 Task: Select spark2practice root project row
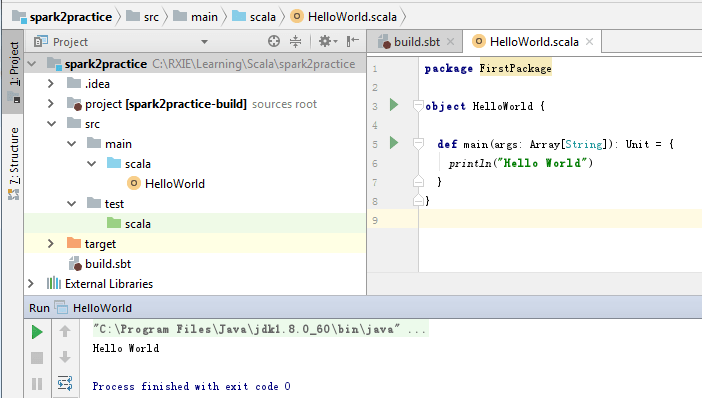pyautogui.click(x=195, y=64)
